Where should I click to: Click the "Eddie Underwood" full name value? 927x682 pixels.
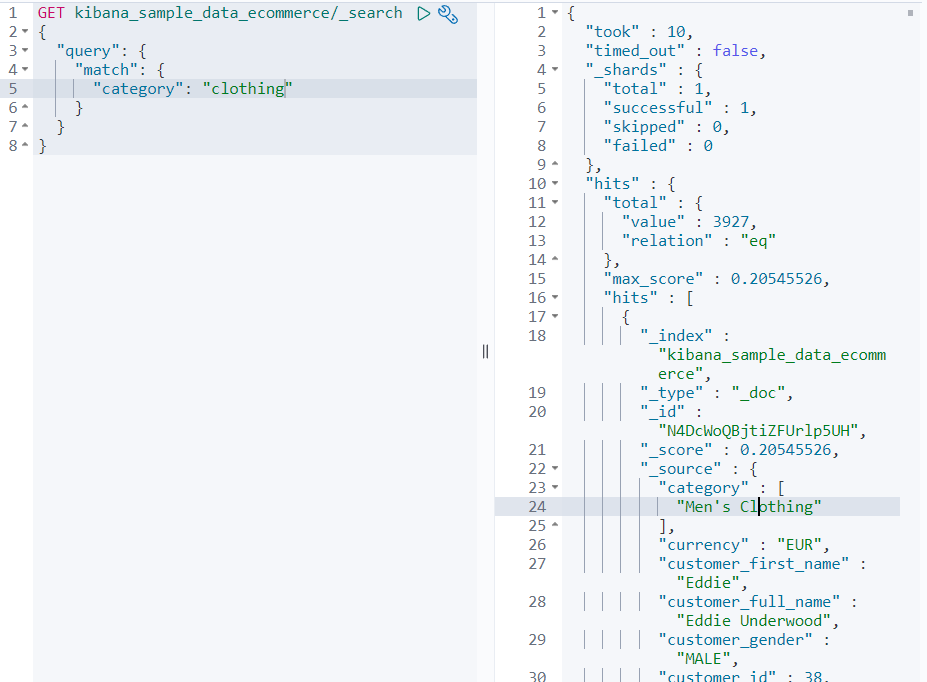(753, 621)
